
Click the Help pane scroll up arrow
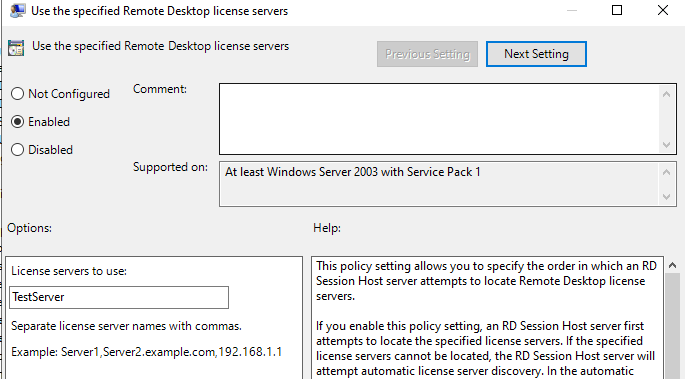click(x=673, y=265)
